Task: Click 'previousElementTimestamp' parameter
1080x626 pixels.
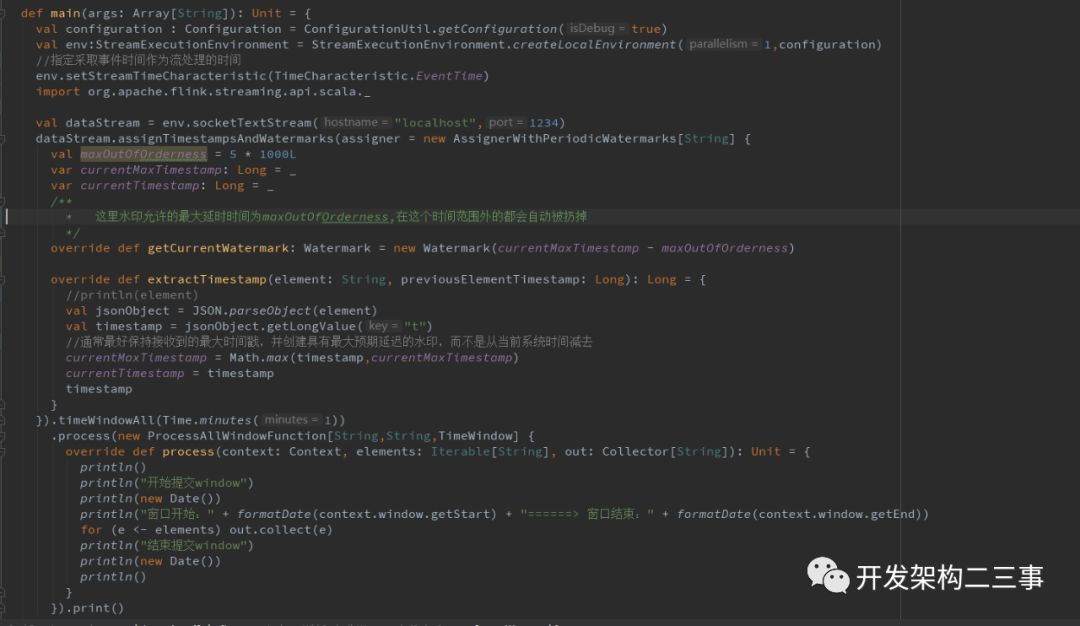Action: 490,280
